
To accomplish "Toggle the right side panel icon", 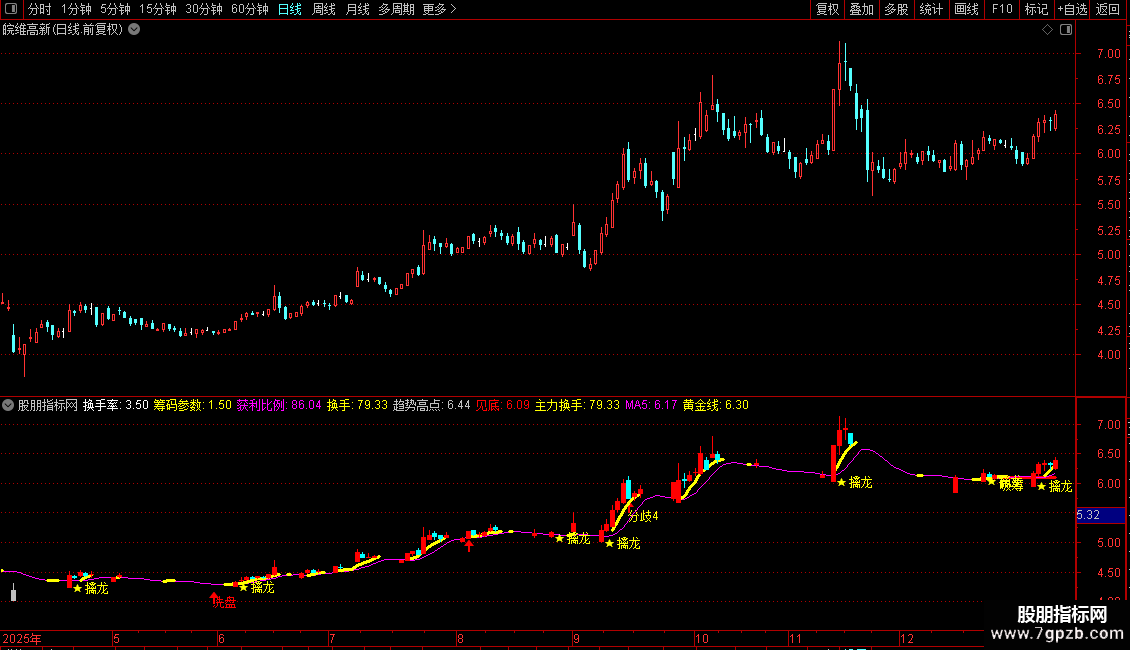I will [x=1066, y=30].
